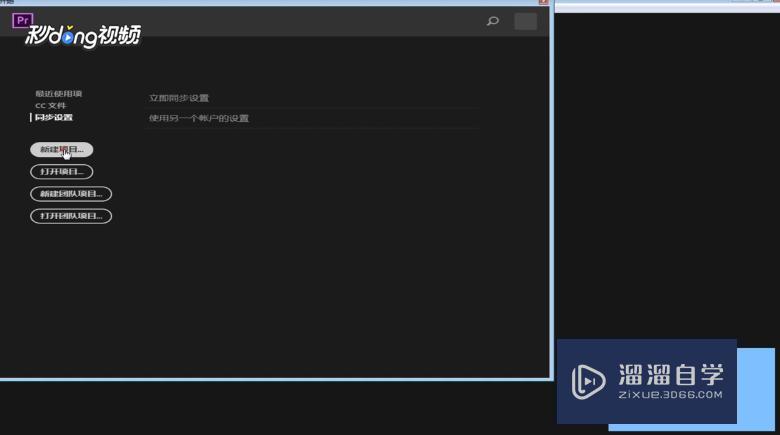Click the 立即同步设置 link

click(x=179, y=98)
